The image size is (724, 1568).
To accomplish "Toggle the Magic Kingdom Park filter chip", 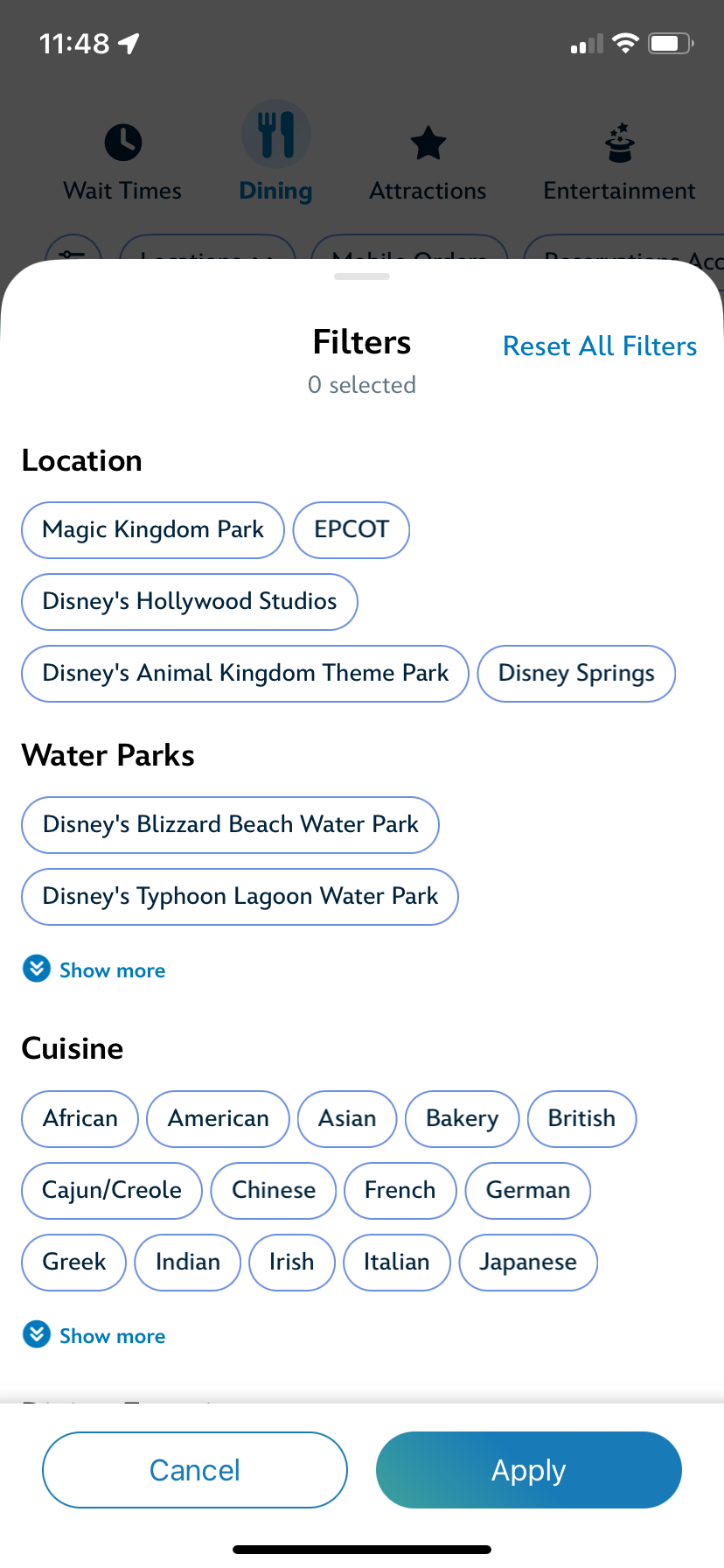I will [x=153, y=529].
